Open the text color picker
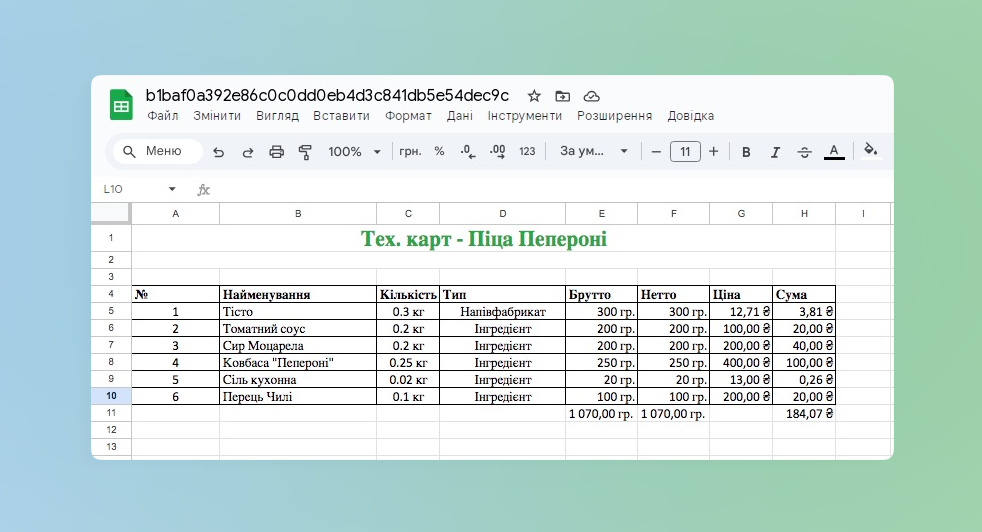The image size is (982, 532). point(834,152)
